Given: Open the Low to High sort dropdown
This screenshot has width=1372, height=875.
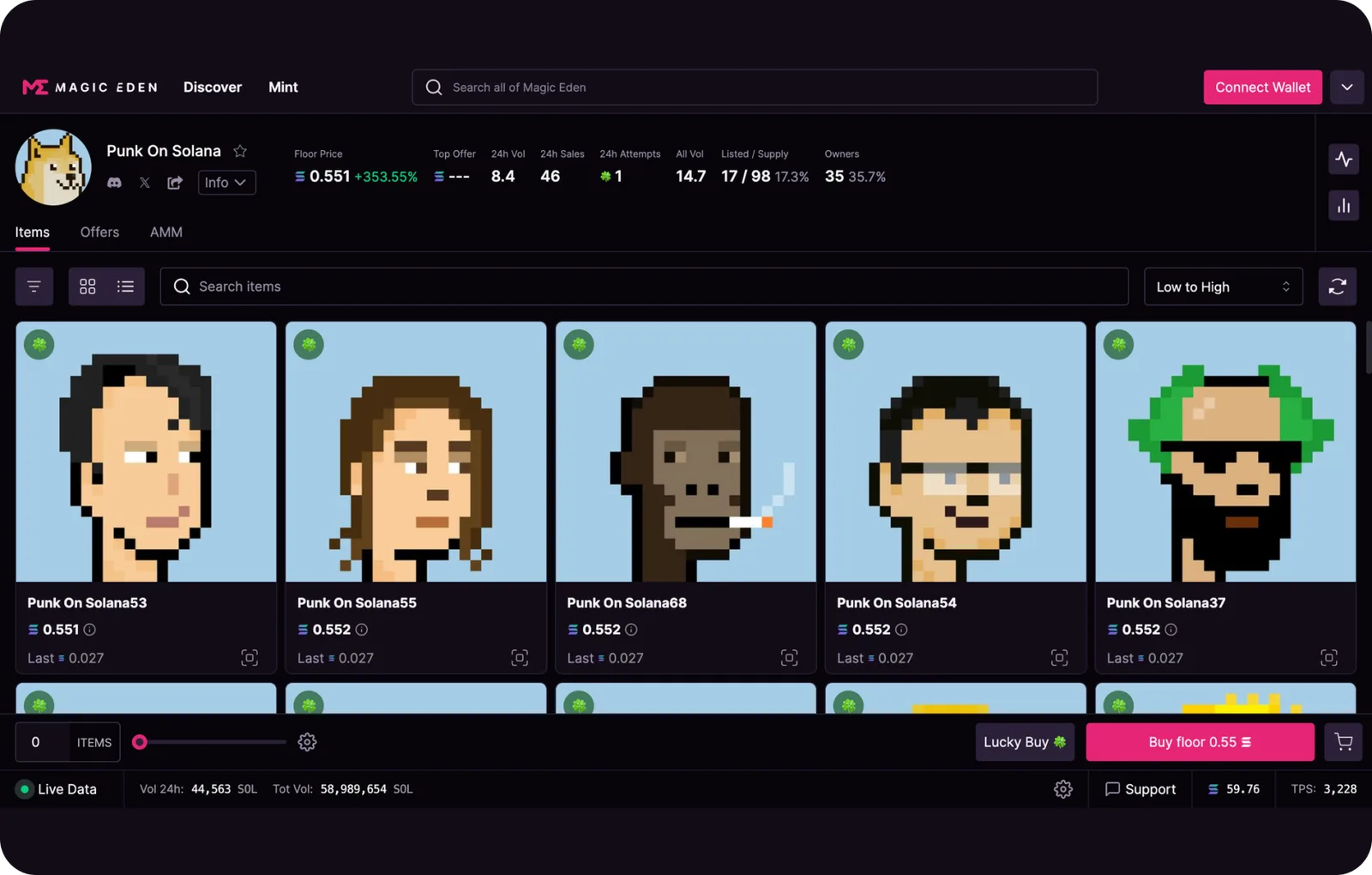Looking at the screenshot, I should click(1224, 287).
